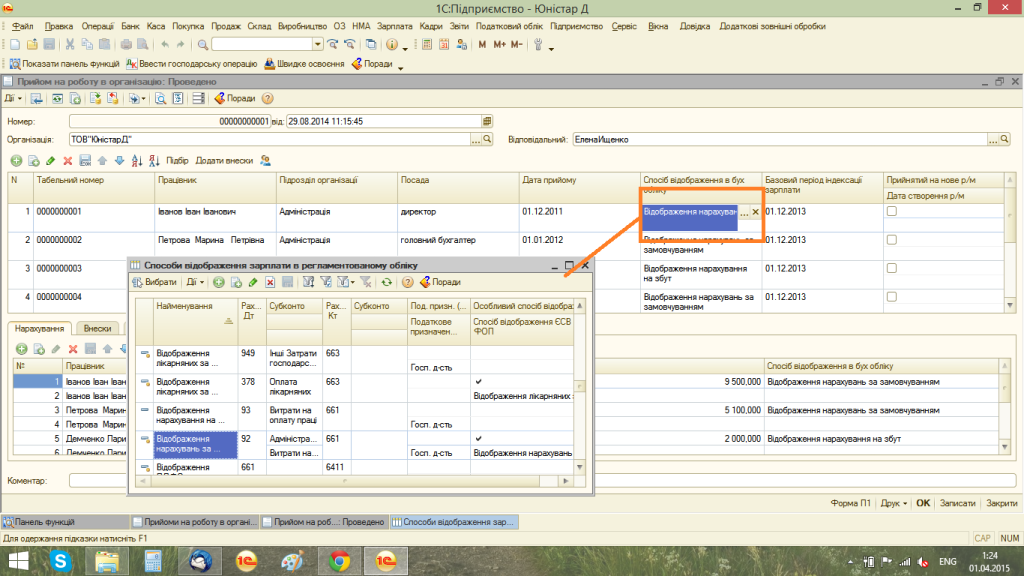Screen dimensions: 1024x576
Task: Click the M+ memory button in toolbar
Action: point(500,44)
